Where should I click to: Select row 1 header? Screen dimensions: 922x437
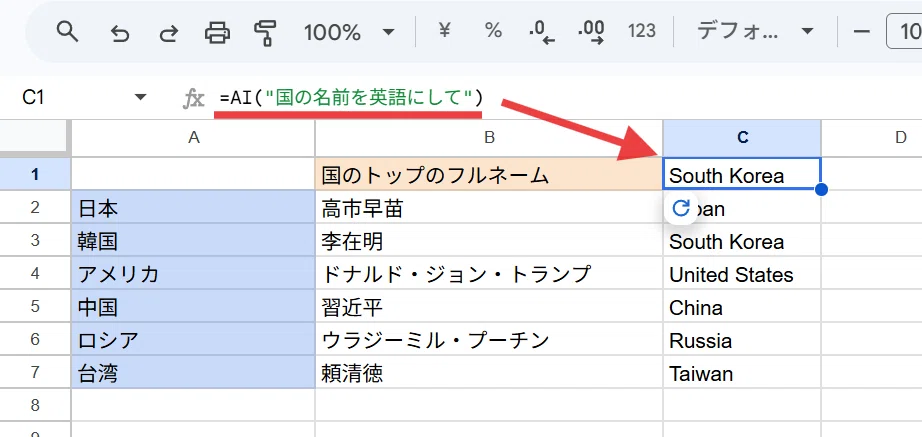pyautogui.click(x=35, y=174)
